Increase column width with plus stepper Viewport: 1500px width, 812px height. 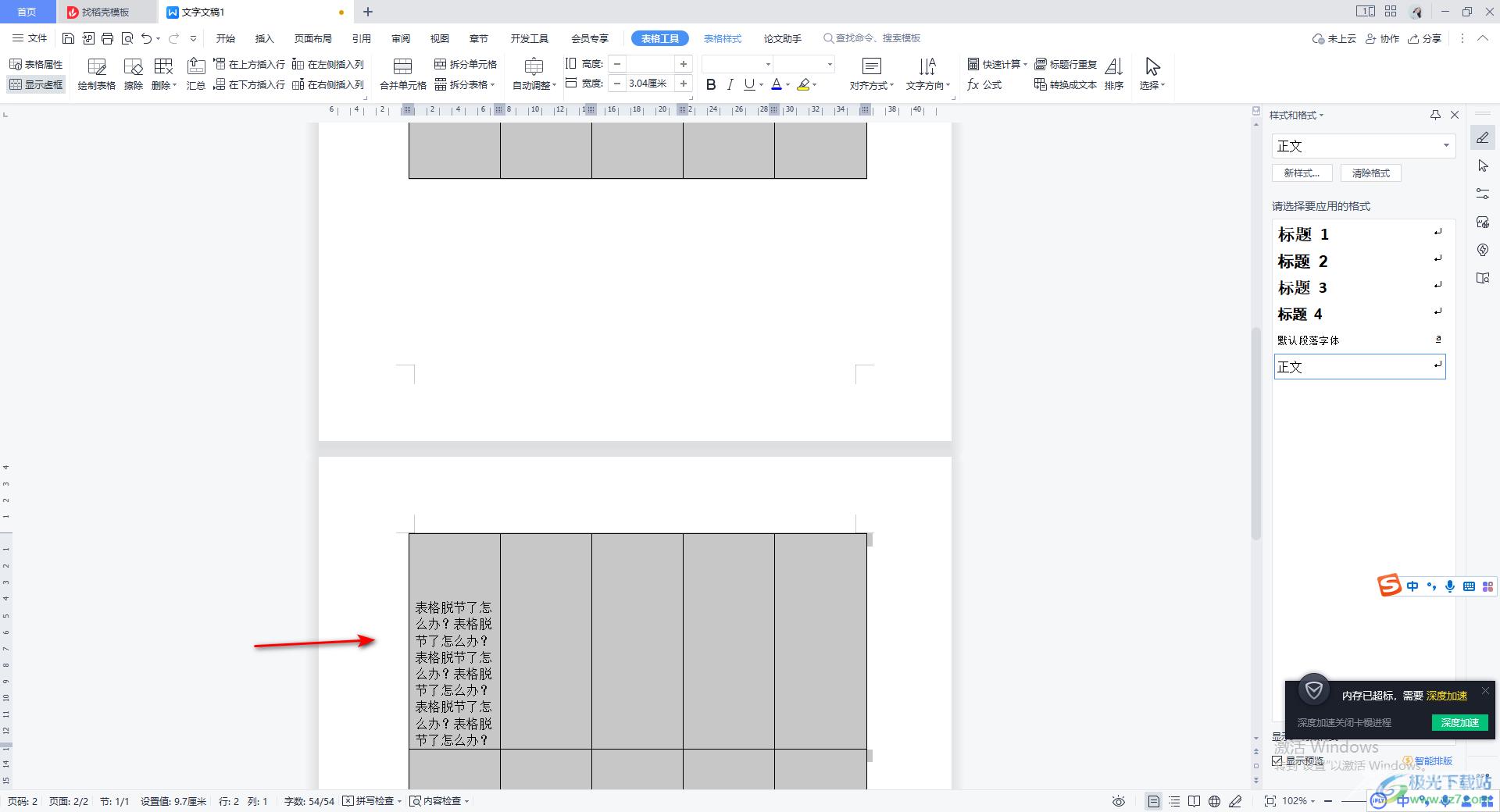click(x=684, y=84)
